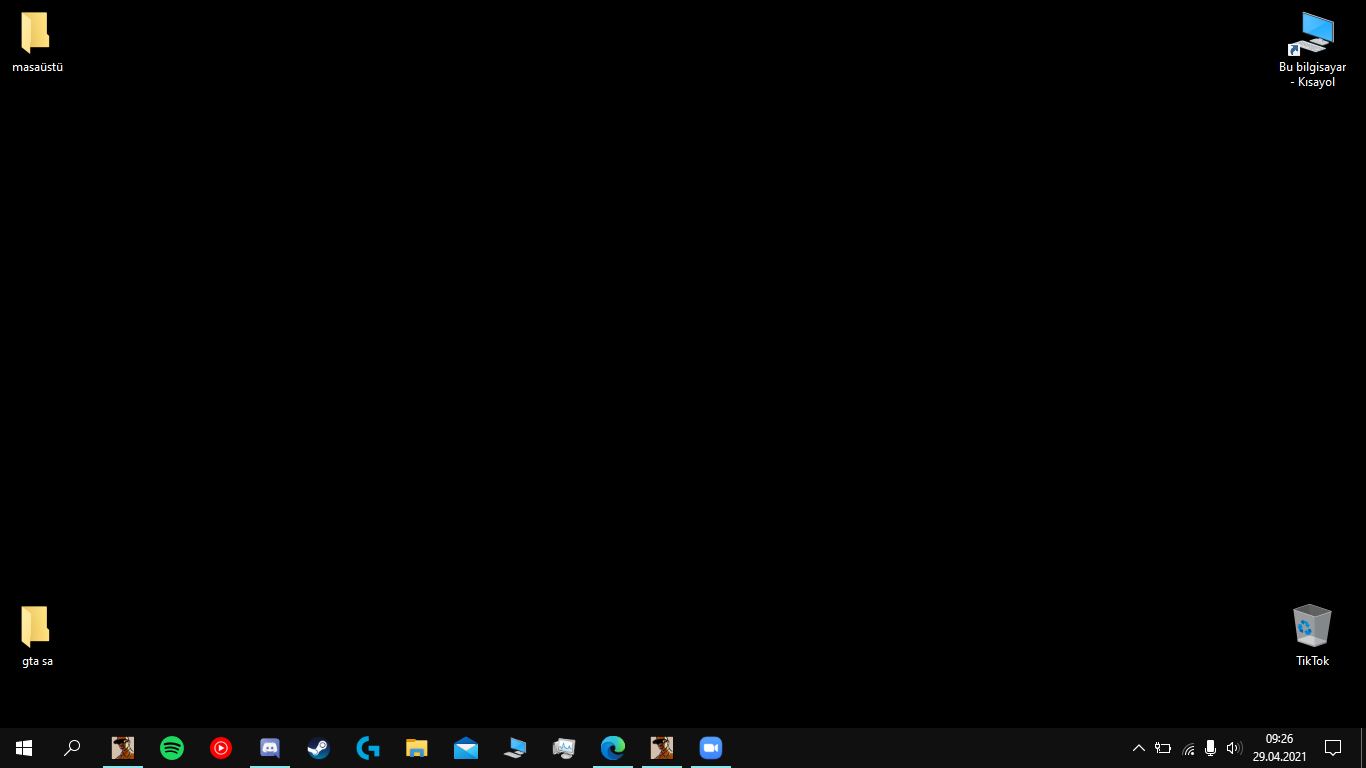Image resolution: width=1366 pixels, height=768 pixels.
Task: Switch to Microsoft Edge on taskbar
Action: (x=613, y=748)
